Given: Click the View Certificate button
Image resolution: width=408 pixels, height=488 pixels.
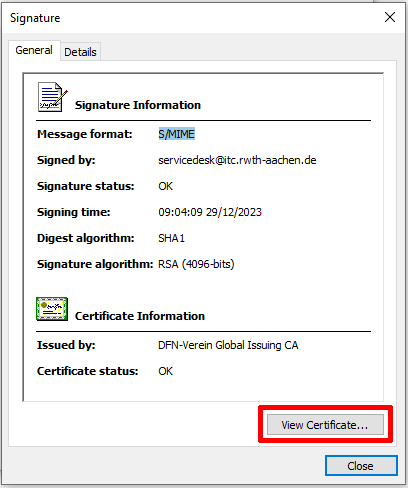Looking at the screenshot, I should (325, 425).
